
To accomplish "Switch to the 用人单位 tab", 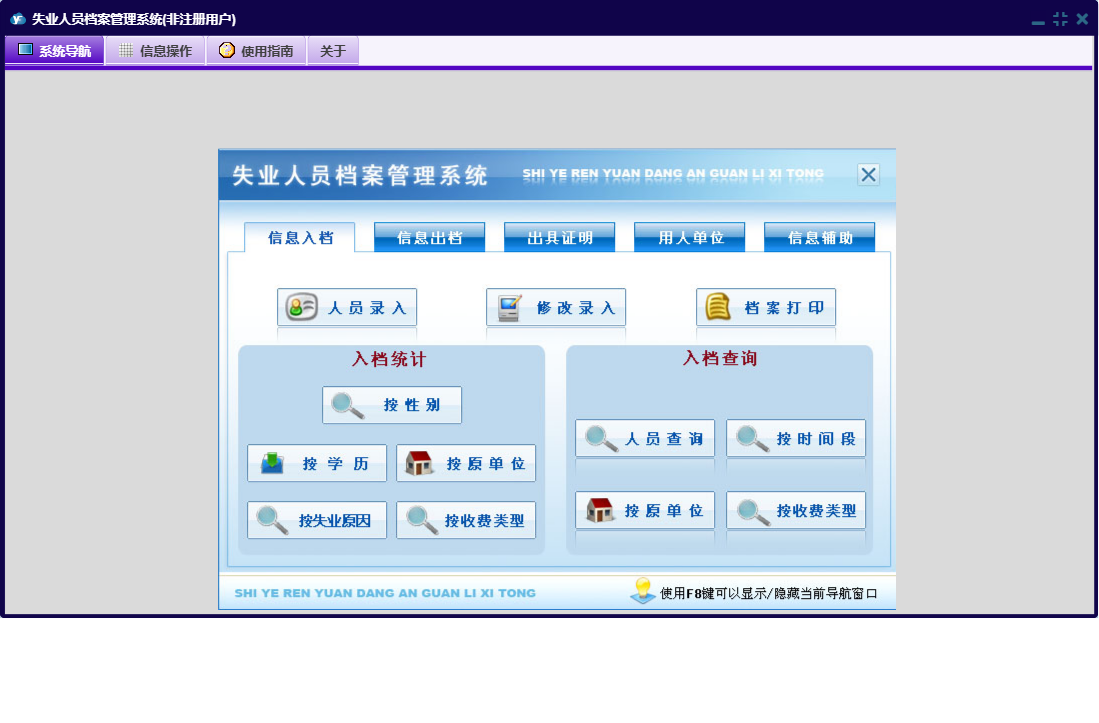I will tap(690, 237).
